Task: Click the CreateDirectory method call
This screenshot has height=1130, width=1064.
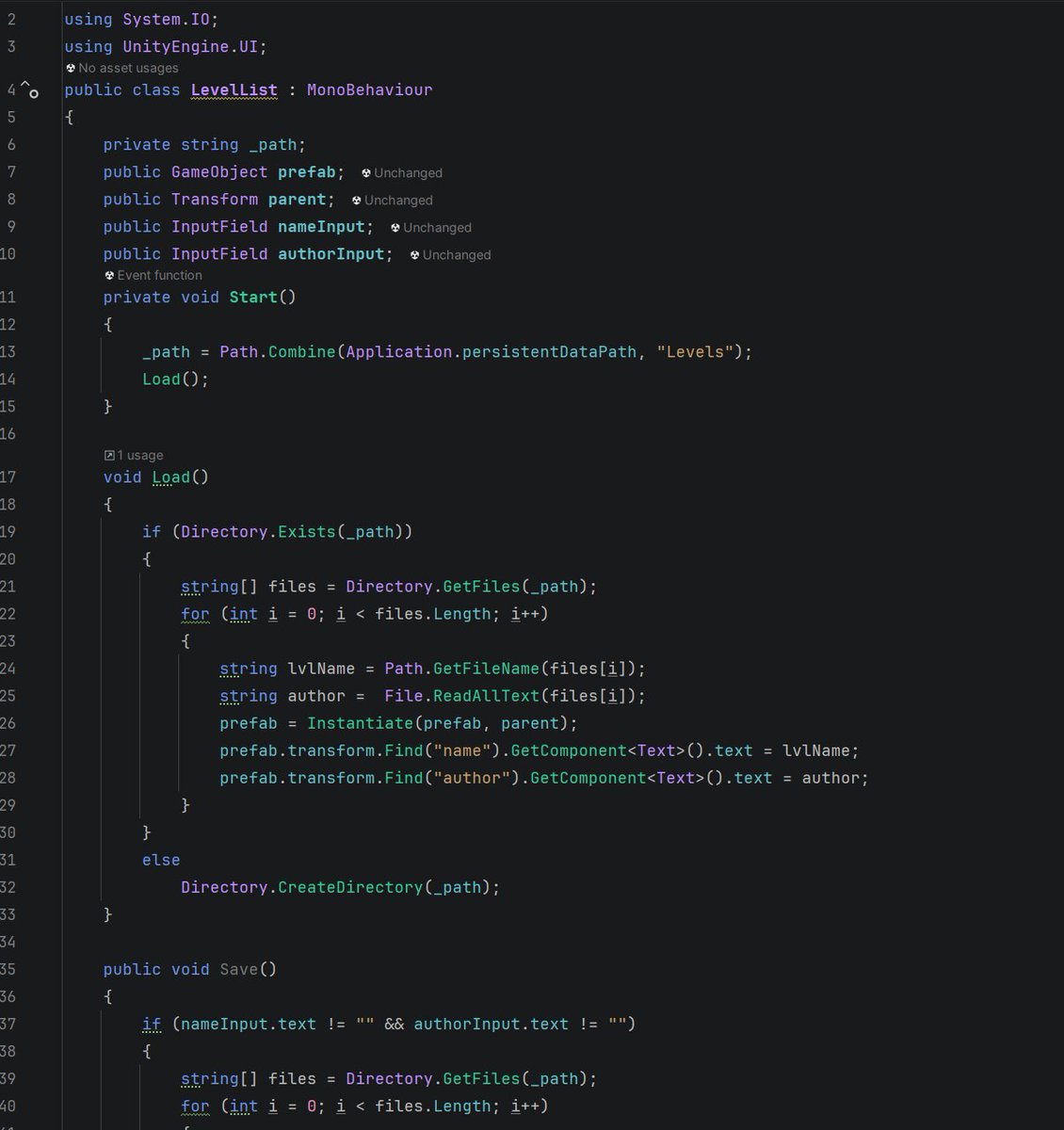Action: (350, 888)
